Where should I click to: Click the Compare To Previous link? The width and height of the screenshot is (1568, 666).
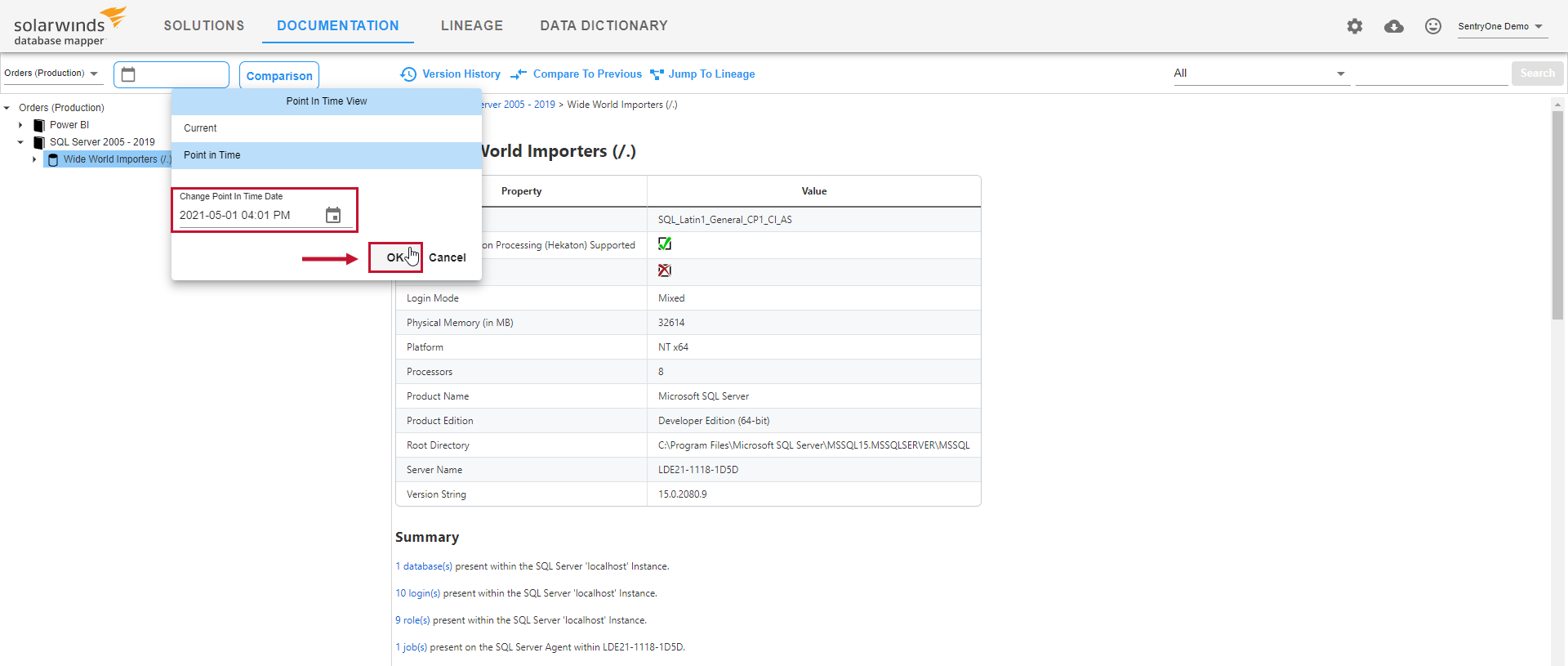click(587, 74)
